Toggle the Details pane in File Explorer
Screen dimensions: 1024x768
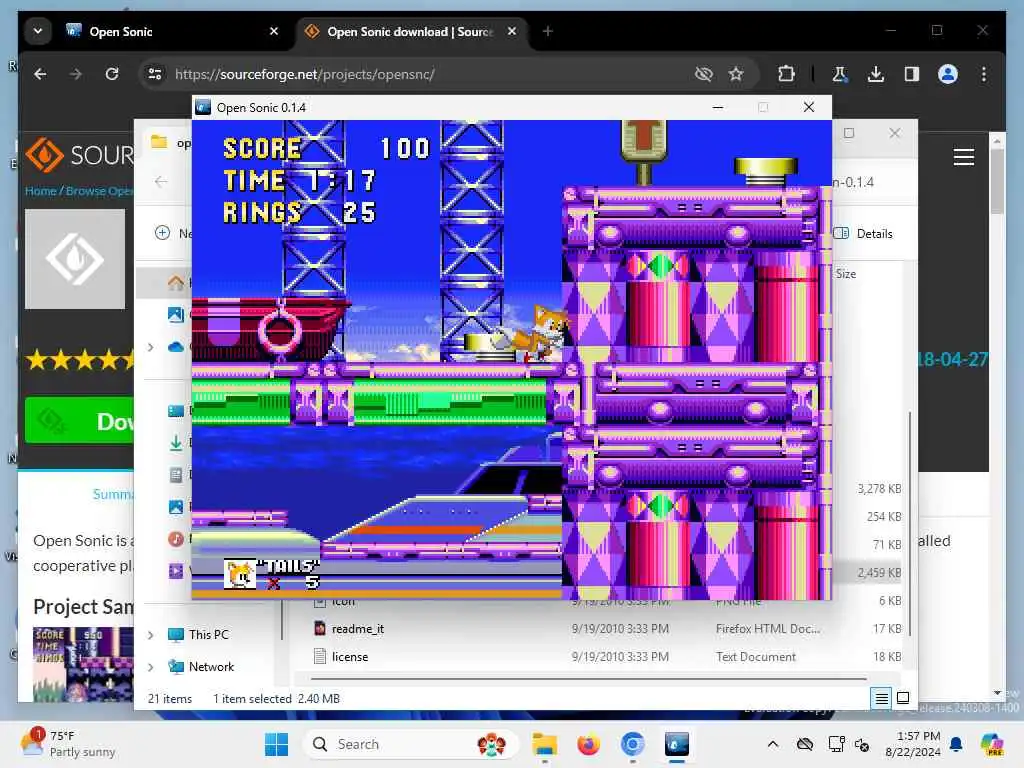coord(863,233)
